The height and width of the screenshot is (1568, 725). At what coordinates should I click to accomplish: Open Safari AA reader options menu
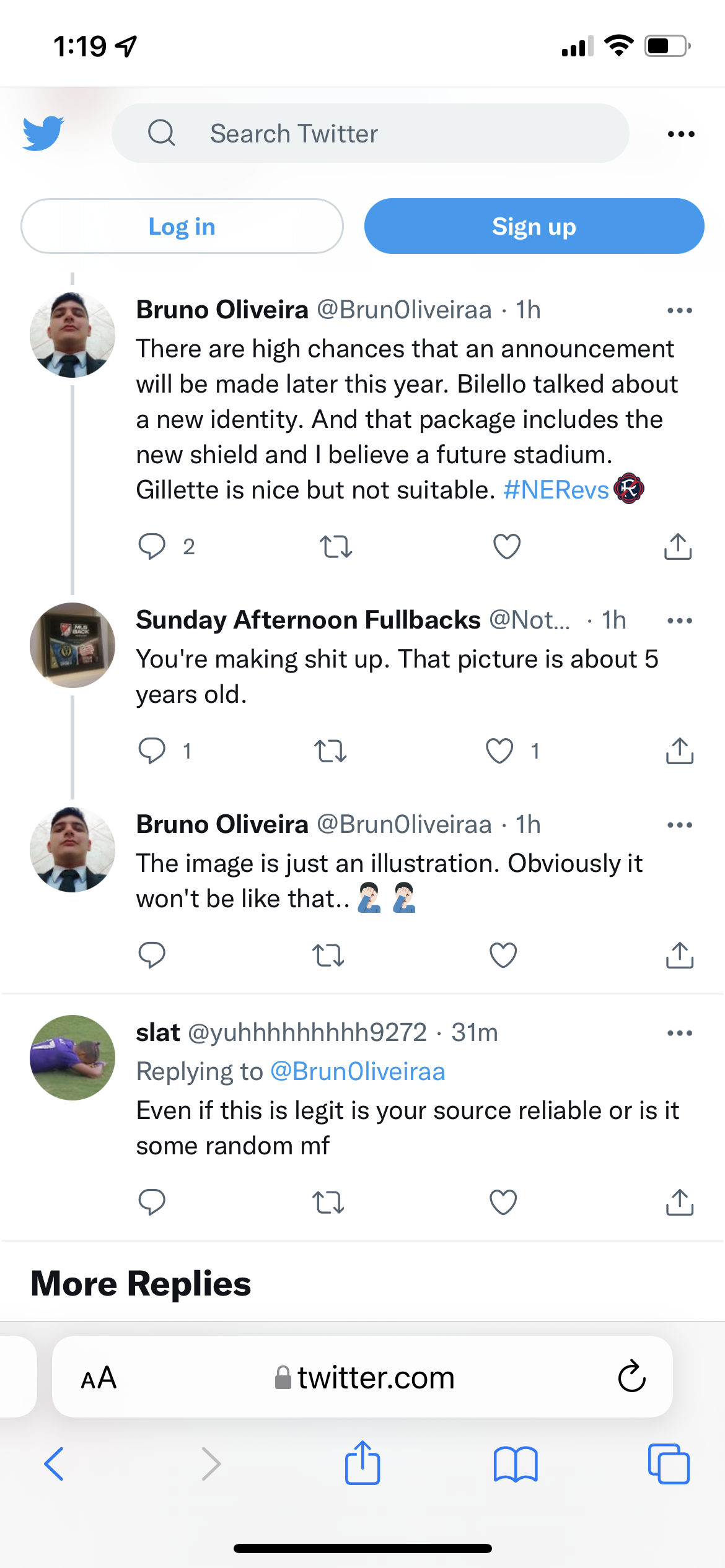pyautogui.click(x=99, y=1377)
